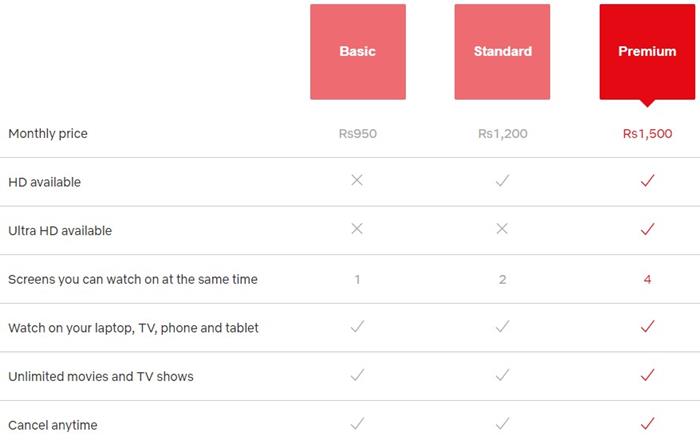The image size is (700, 447).
Task: Click Basic checkmark for Cancel anytime
Action: click(x=357, y=424)
